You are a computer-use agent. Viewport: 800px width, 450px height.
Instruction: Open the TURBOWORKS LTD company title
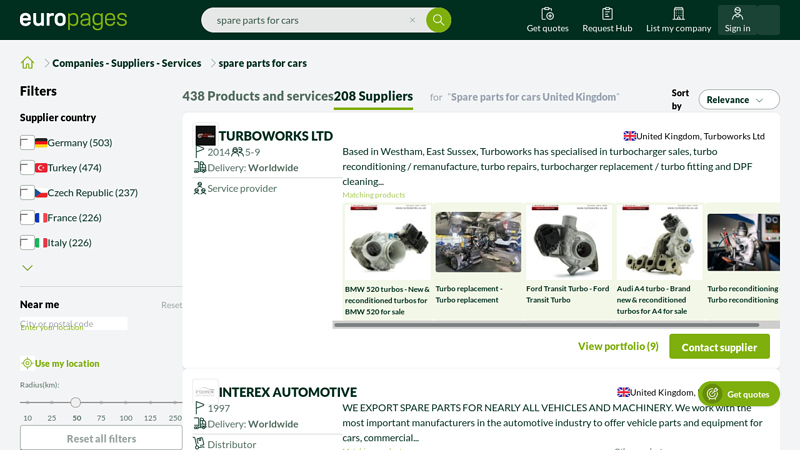(x=276, y=136)
